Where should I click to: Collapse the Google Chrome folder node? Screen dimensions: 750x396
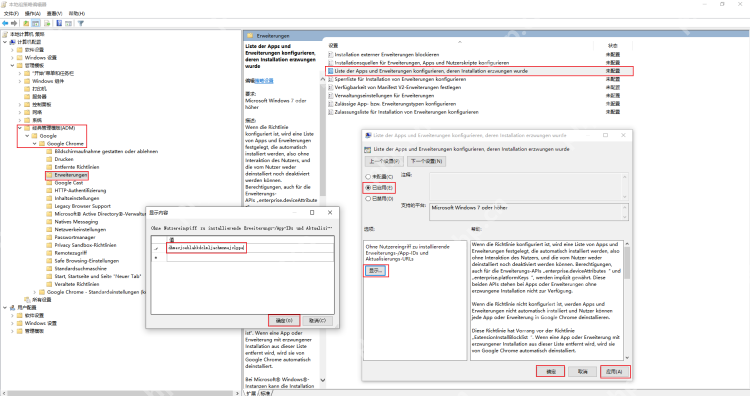point(34,143)
